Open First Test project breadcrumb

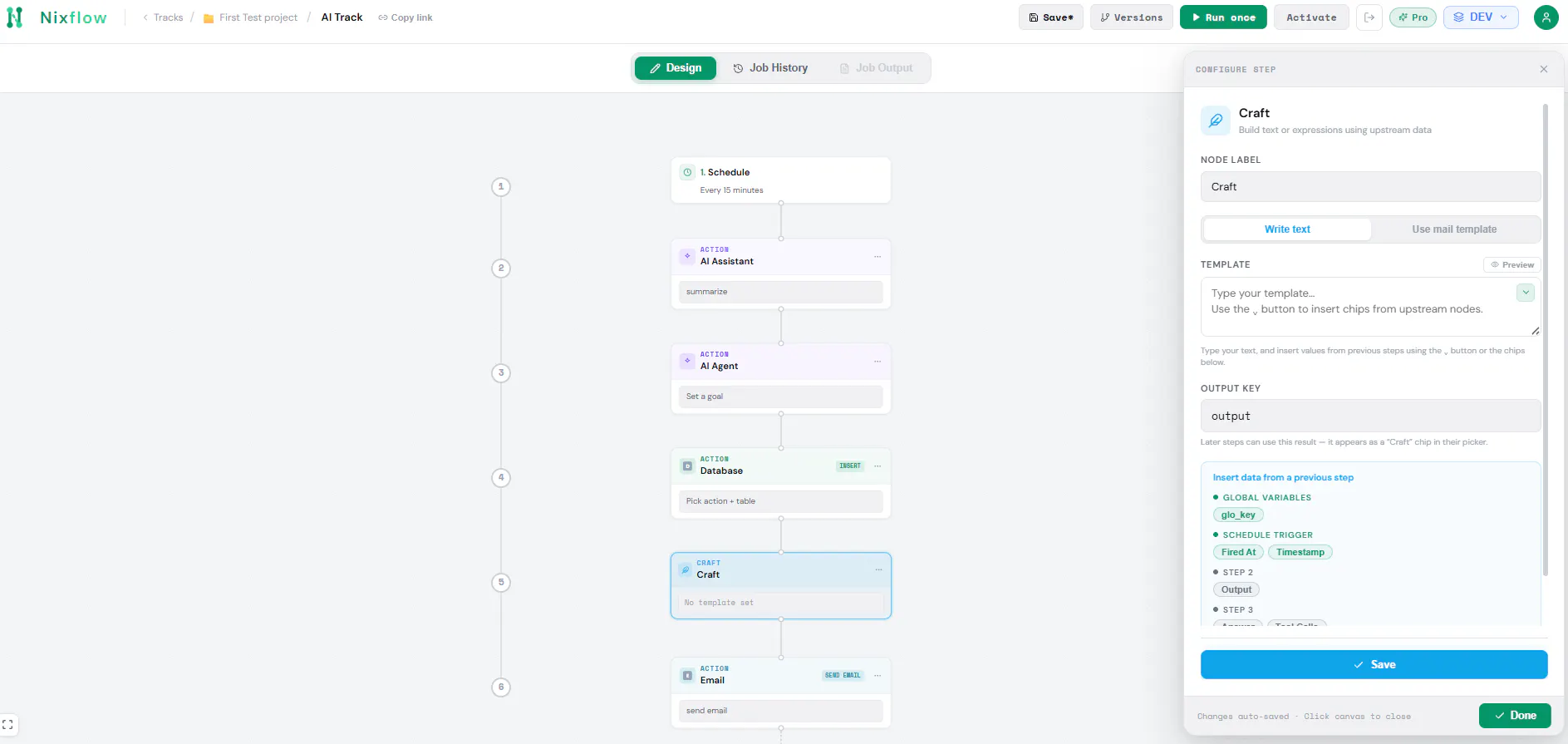[x=250, y=17]
